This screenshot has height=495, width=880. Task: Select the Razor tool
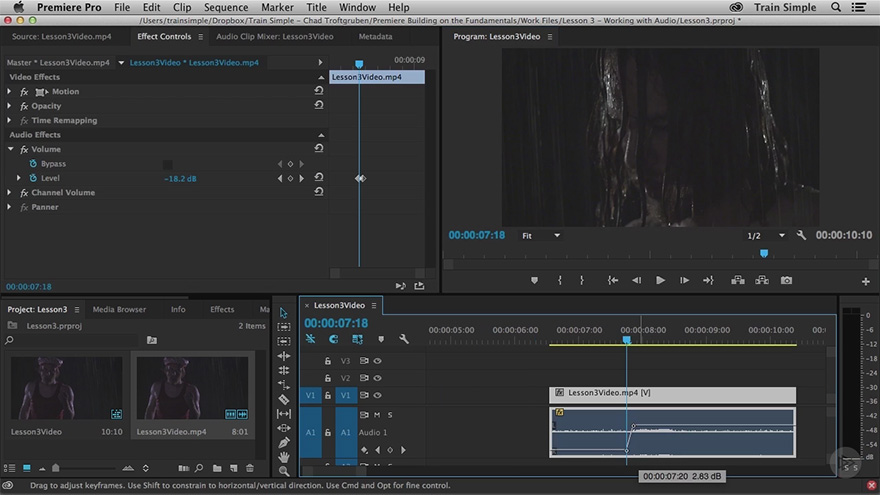click(283, 399)
